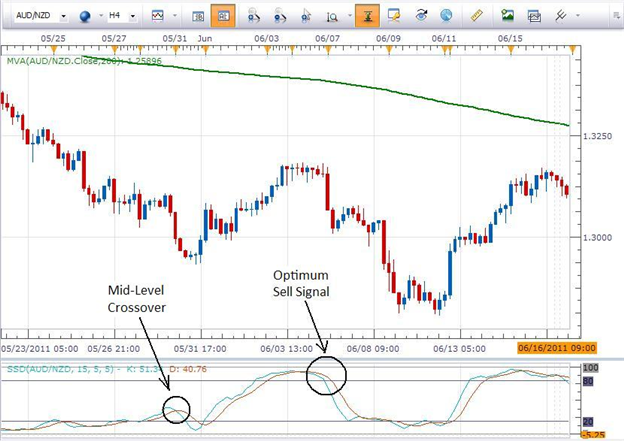Click the orange marker below 06/09
624x441 pixels.
[x=389, y=50]
